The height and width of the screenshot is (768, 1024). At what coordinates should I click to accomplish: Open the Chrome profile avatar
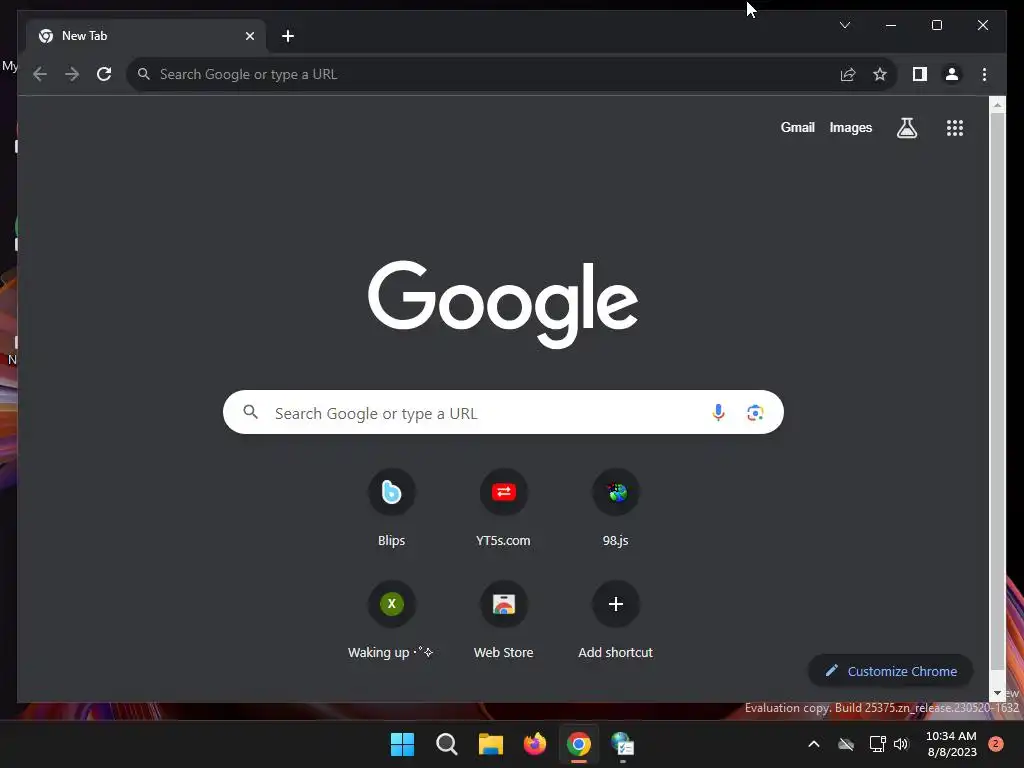coord(952,74)
